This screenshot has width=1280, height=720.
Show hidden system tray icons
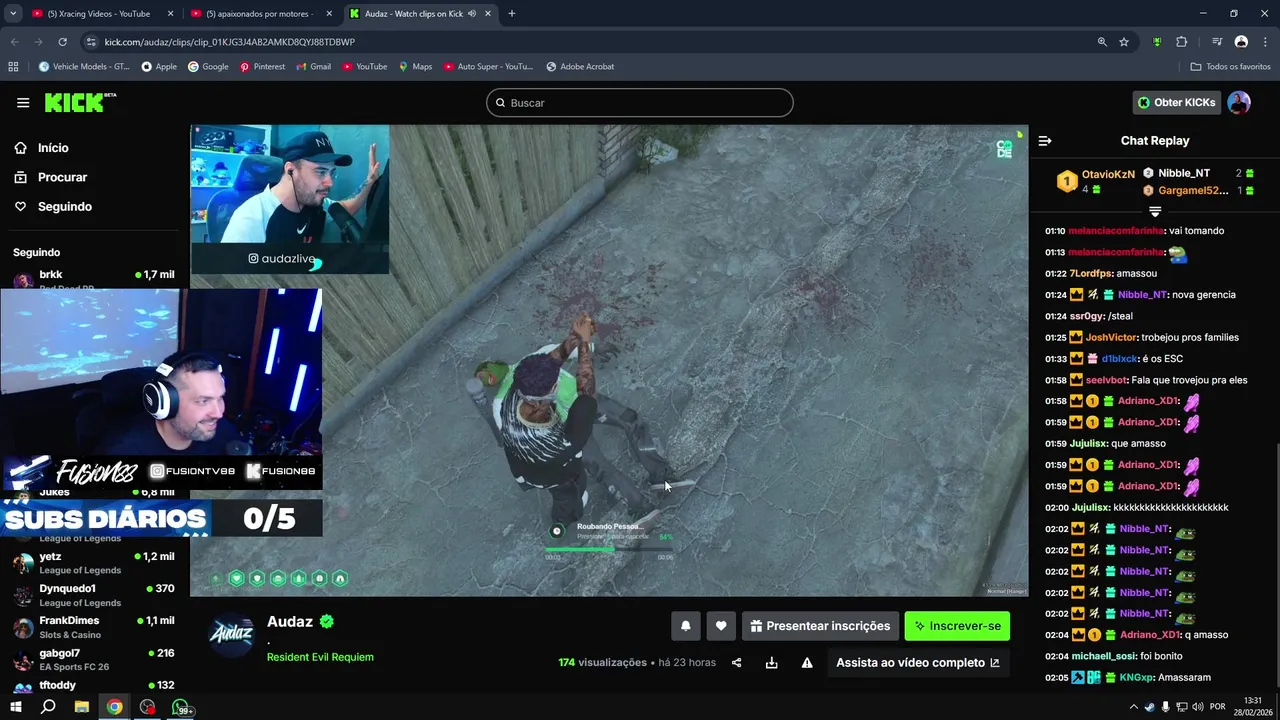tap(1133, 707)
